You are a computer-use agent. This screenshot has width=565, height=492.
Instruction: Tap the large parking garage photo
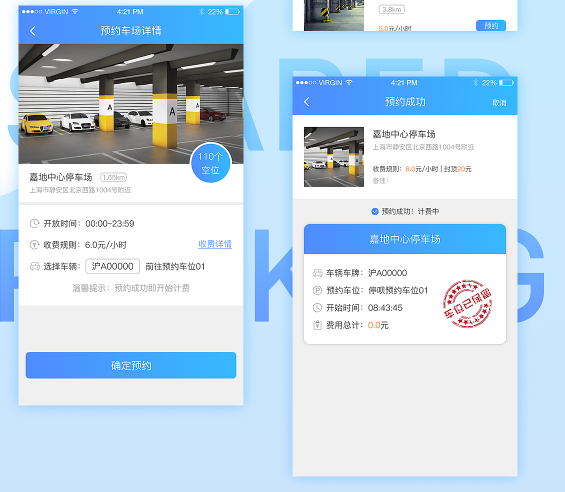[x=131, y=104]
